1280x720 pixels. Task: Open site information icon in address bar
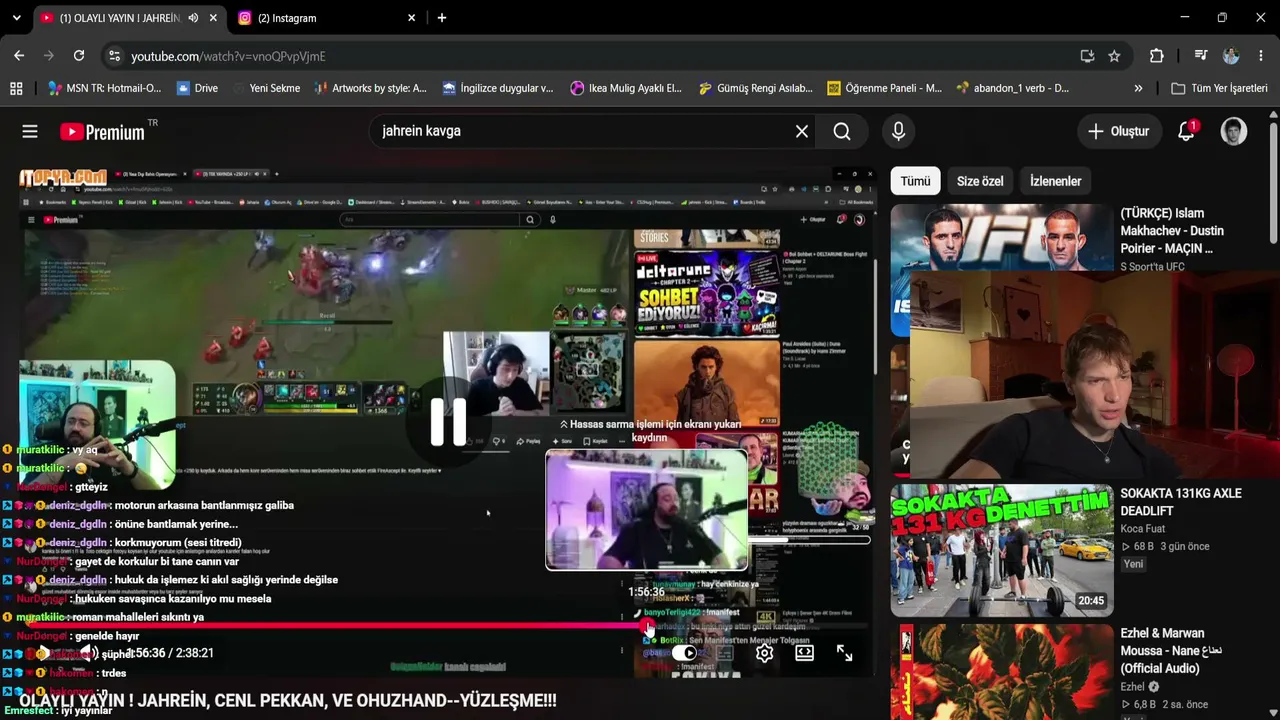pos(114,56)
